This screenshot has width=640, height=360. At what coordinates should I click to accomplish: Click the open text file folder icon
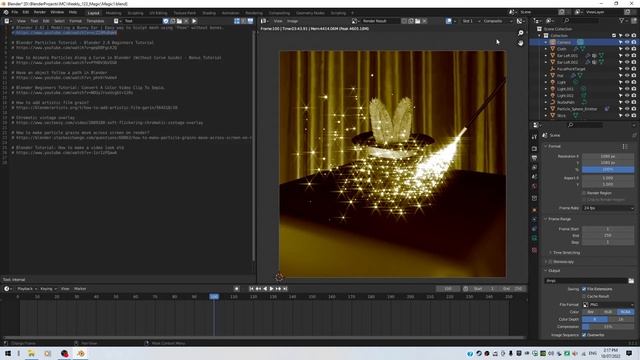(x=179, y=21)
